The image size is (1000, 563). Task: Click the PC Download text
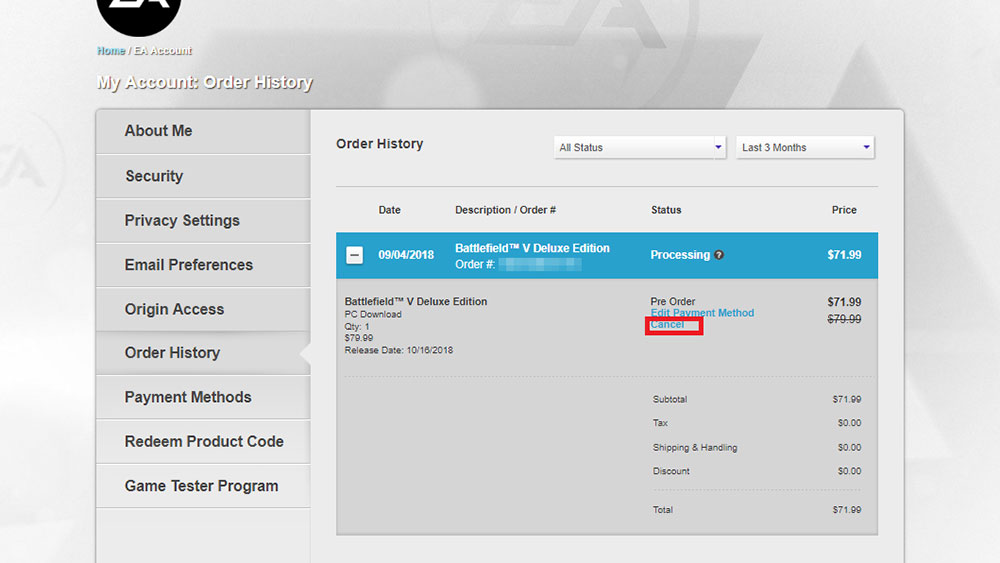click(373, 314)
